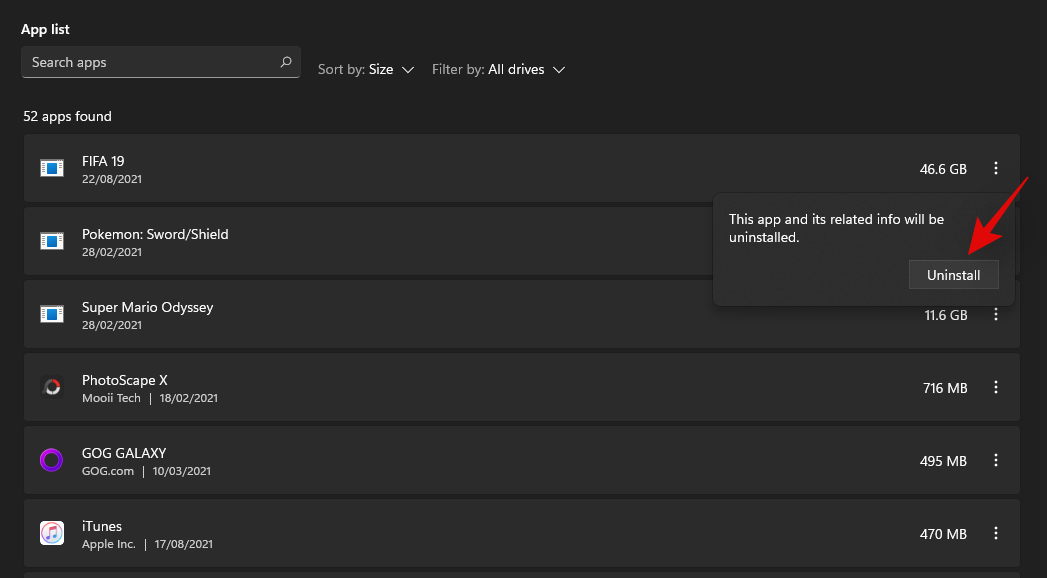Select the iTunes app name
This screenshot has height=578, width=1047.
(102, 526)
